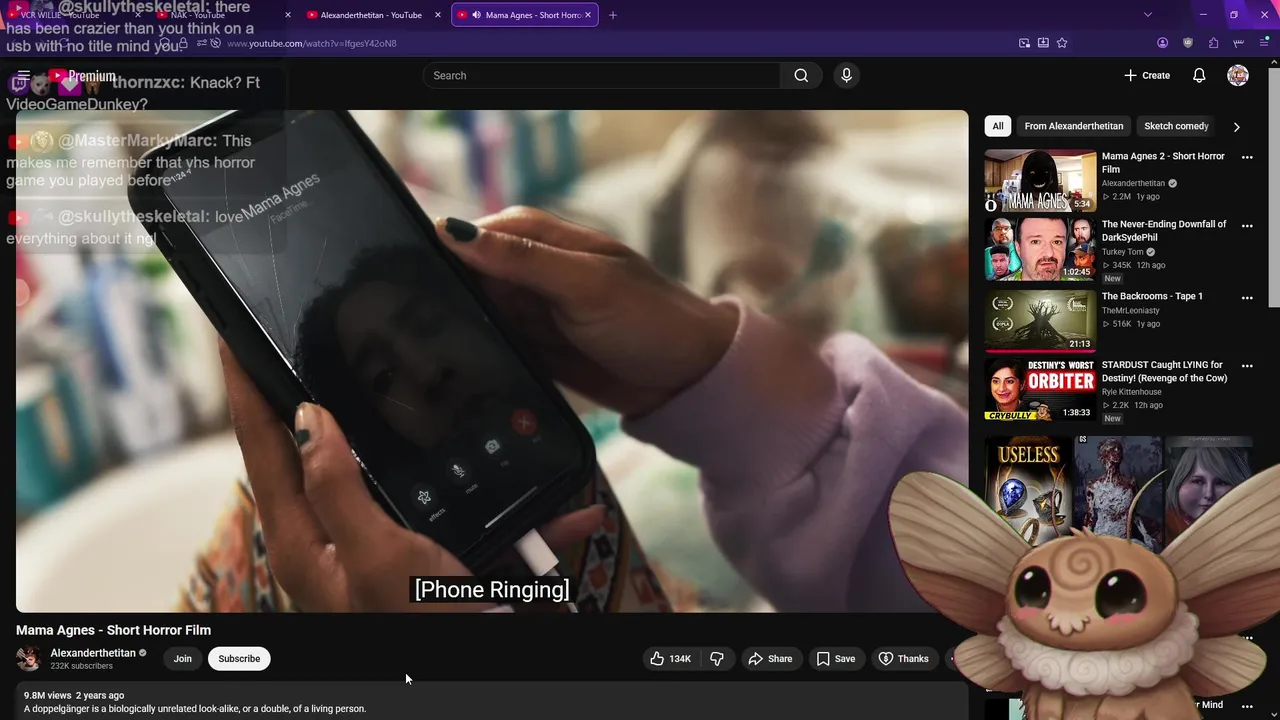1280x720 pixels.
Task: Open the browser hamburger menu
Action: click(x=1264, y=43)
